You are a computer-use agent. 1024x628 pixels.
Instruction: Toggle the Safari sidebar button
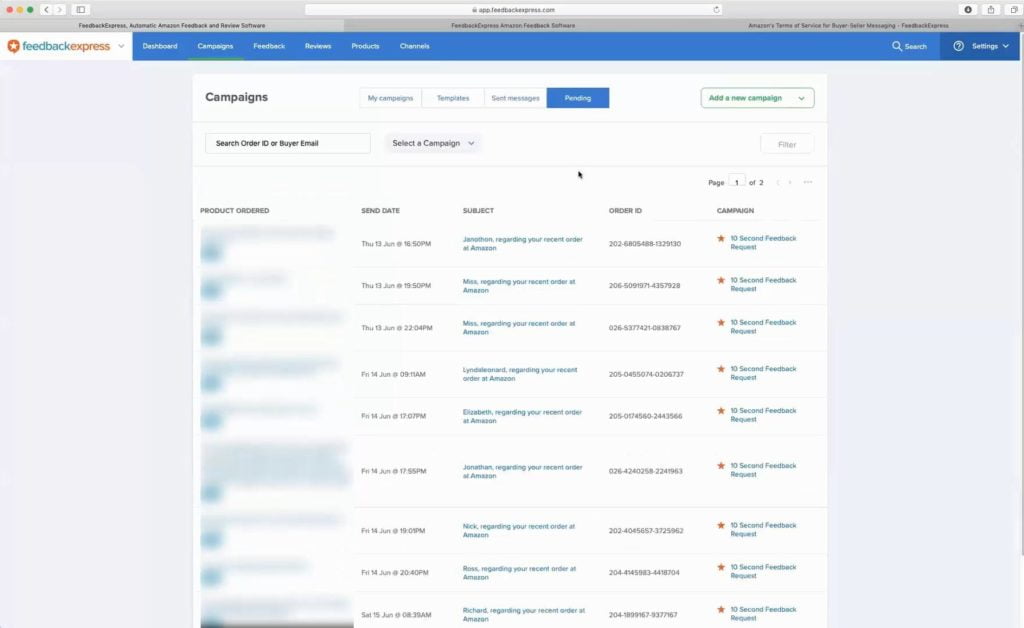pyautogui.click(x=80, y=10)
